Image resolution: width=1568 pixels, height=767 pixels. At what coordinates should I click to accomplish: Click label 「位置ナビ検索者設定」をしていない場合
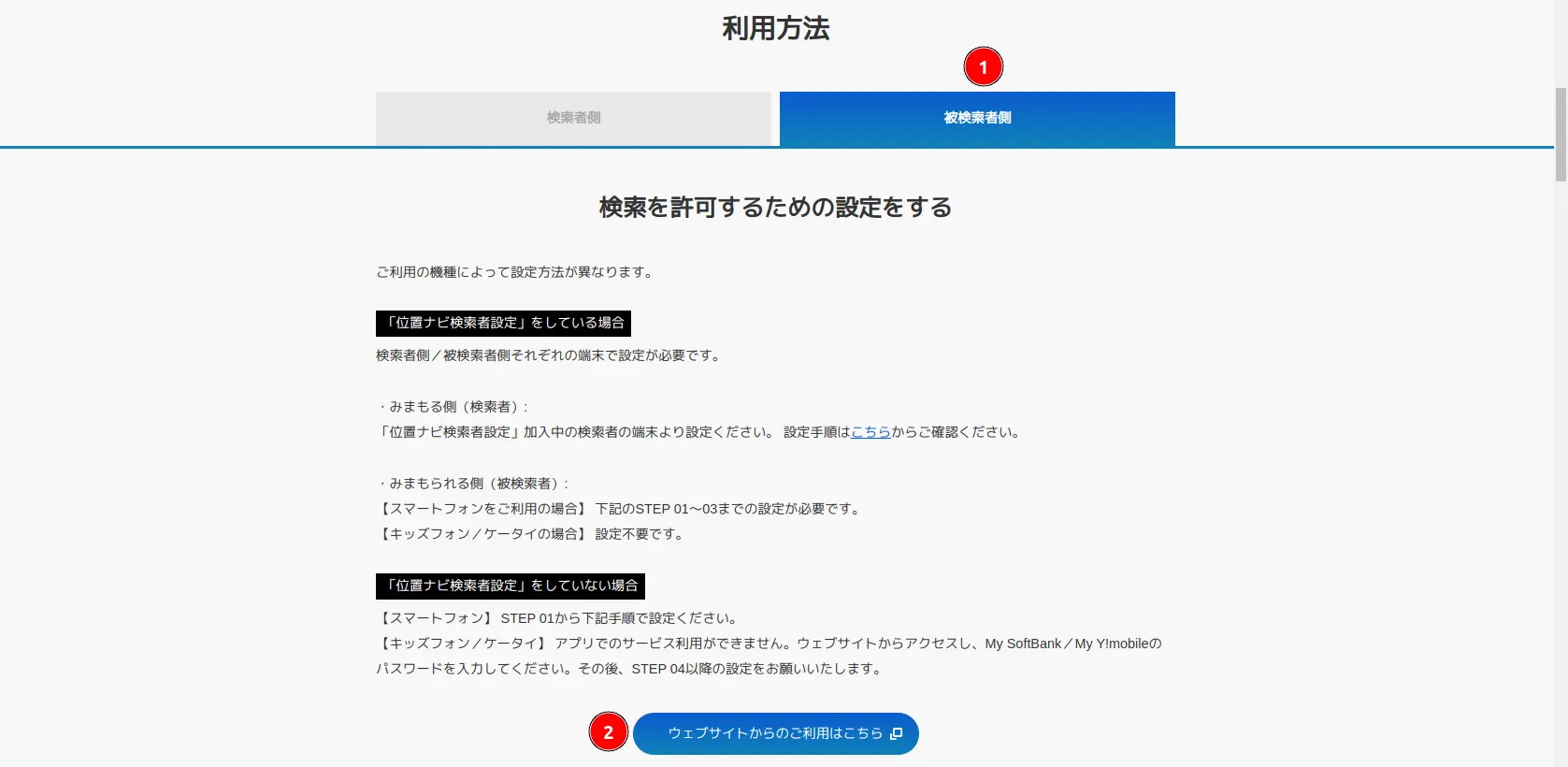[x=511, y=586]
